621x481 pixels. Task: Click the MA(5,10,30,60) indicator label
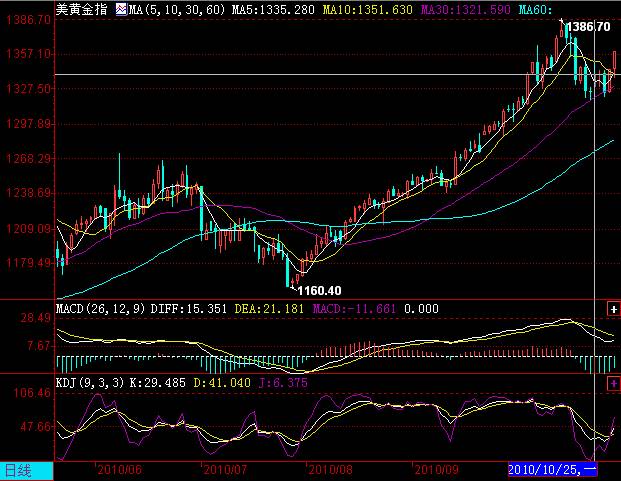click(177, 10)
